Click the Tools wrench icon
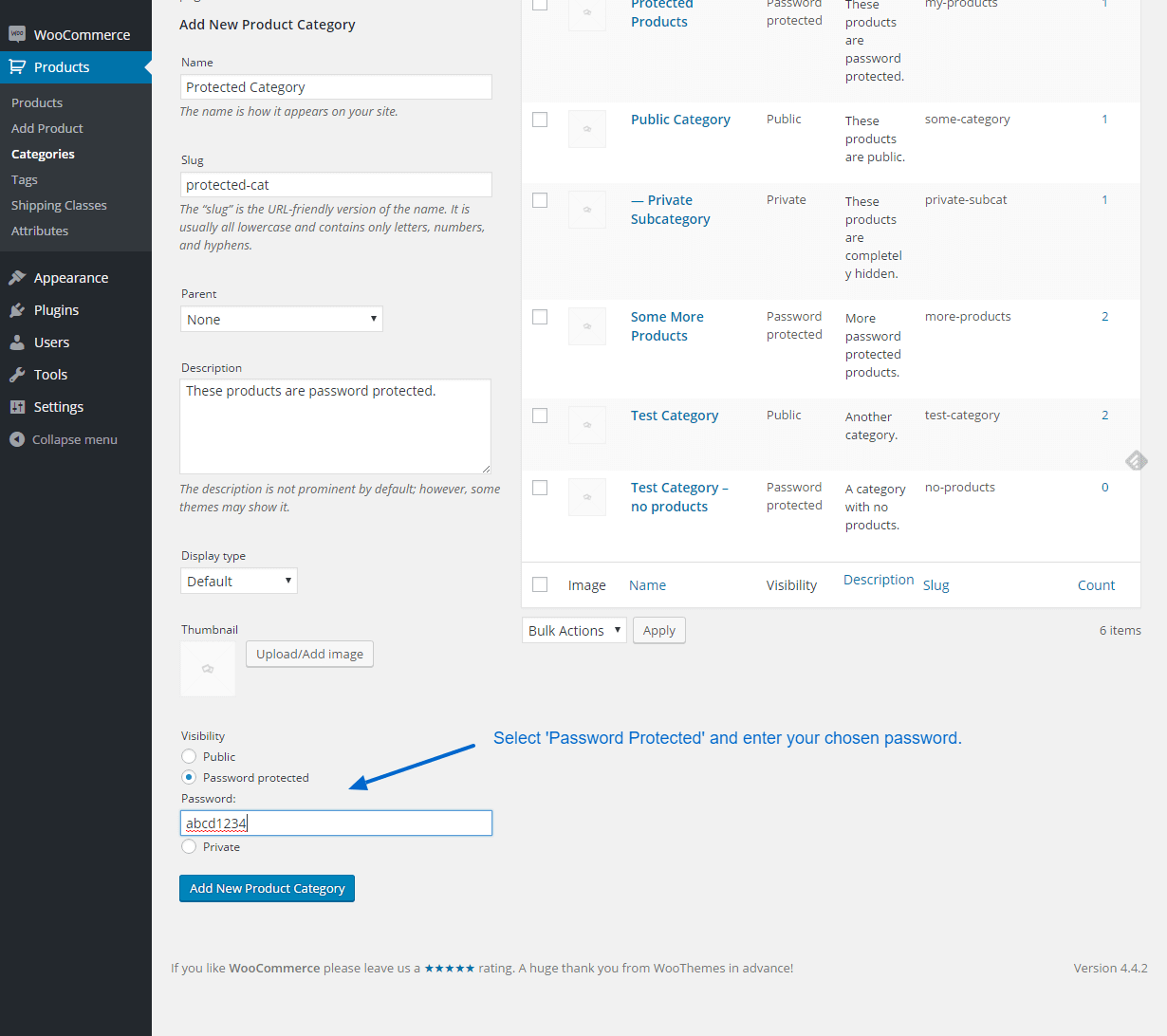 click(17, 375)
